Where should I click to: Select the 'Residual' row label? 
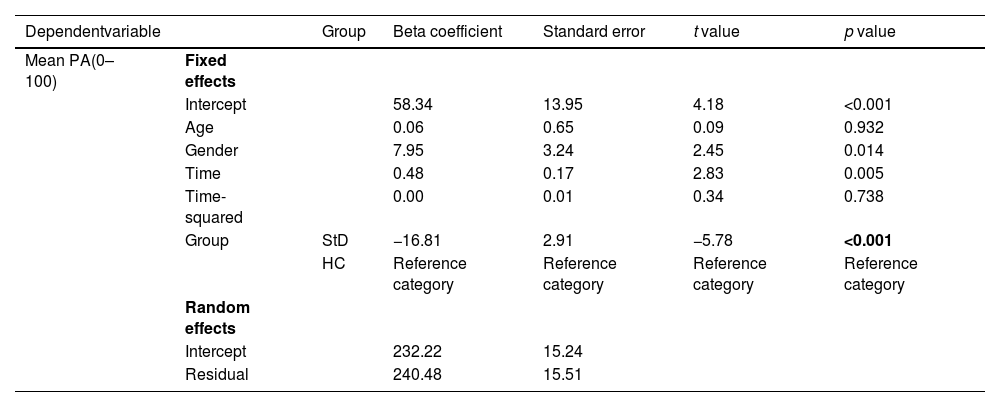(x=215, y=375)
